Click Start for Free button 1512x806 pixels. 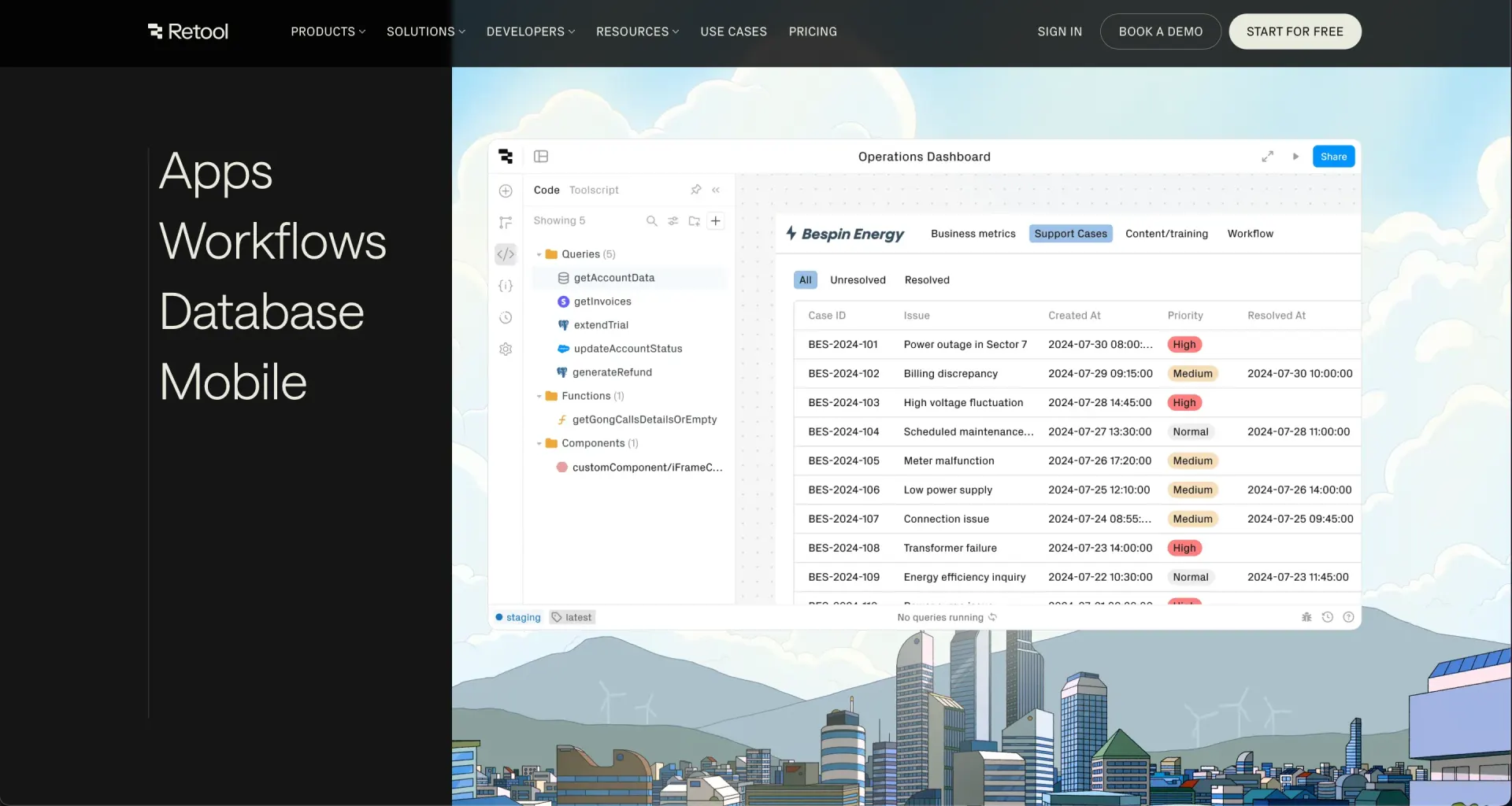click(x=1295, y=31)
